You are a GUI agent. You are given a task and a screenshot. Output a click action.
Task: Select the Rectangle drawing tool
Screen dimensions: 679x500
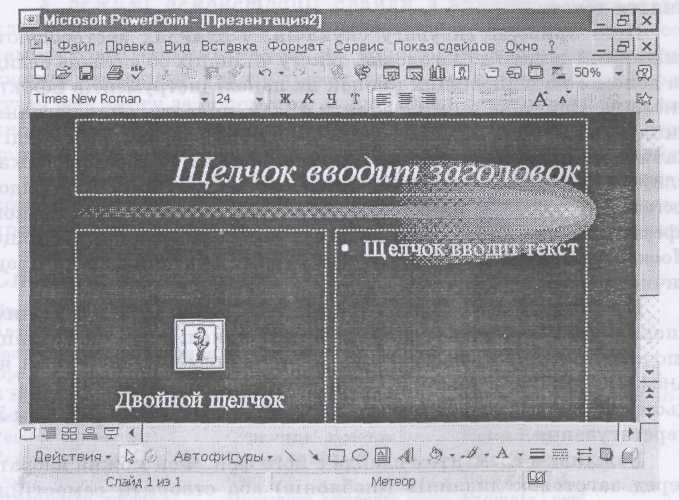pyautogui.click(x=336, y=455)
